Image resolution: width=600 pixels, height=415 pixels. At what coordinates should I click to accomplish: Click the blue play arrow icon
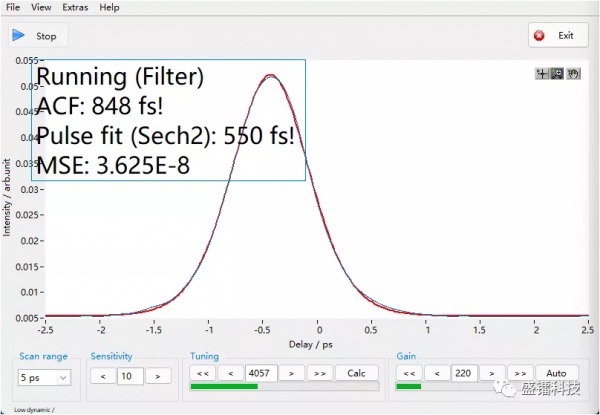[x=19, y=36]
